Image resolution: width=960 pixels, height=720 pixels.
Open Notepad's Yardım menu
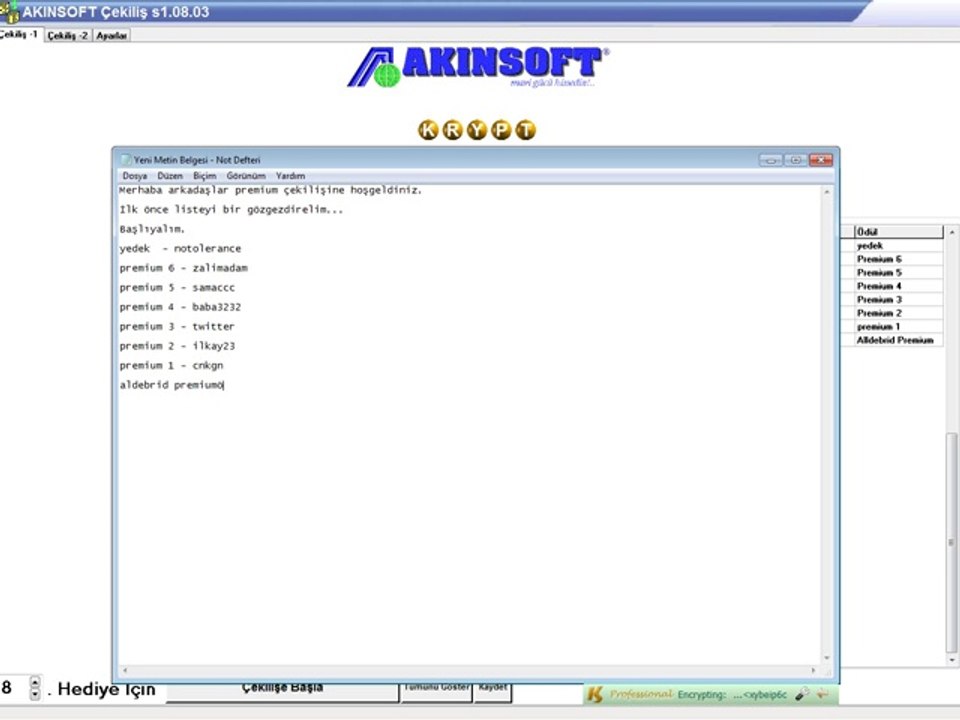point(290,176)
